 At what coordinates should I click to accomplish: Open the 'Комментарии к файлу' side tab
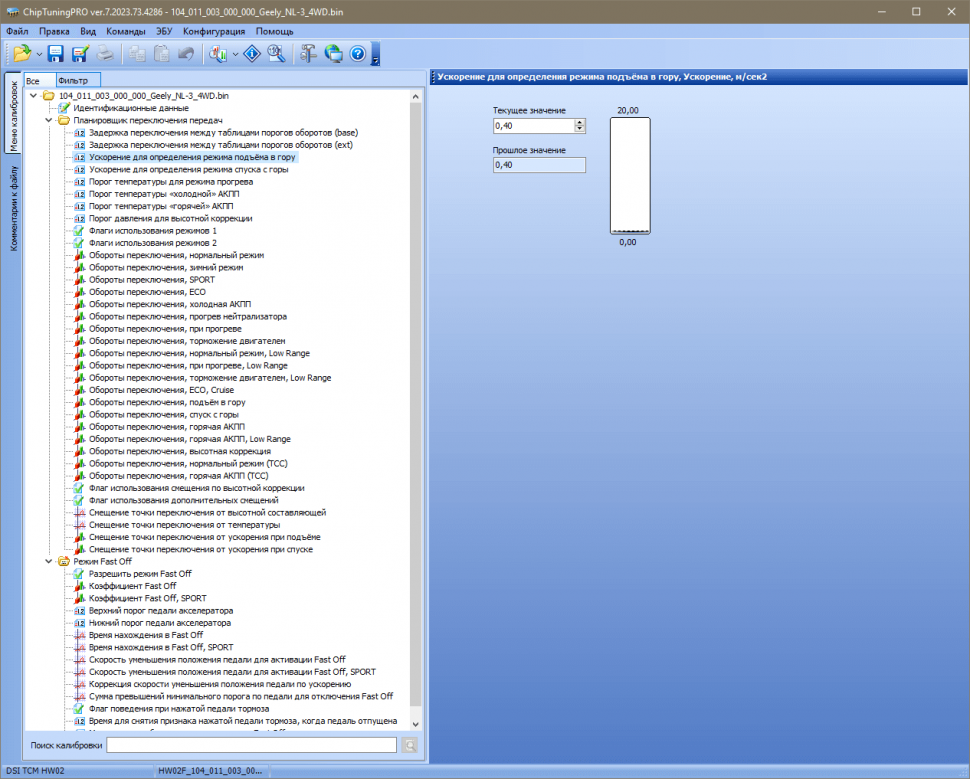click(x=13, y=209)
